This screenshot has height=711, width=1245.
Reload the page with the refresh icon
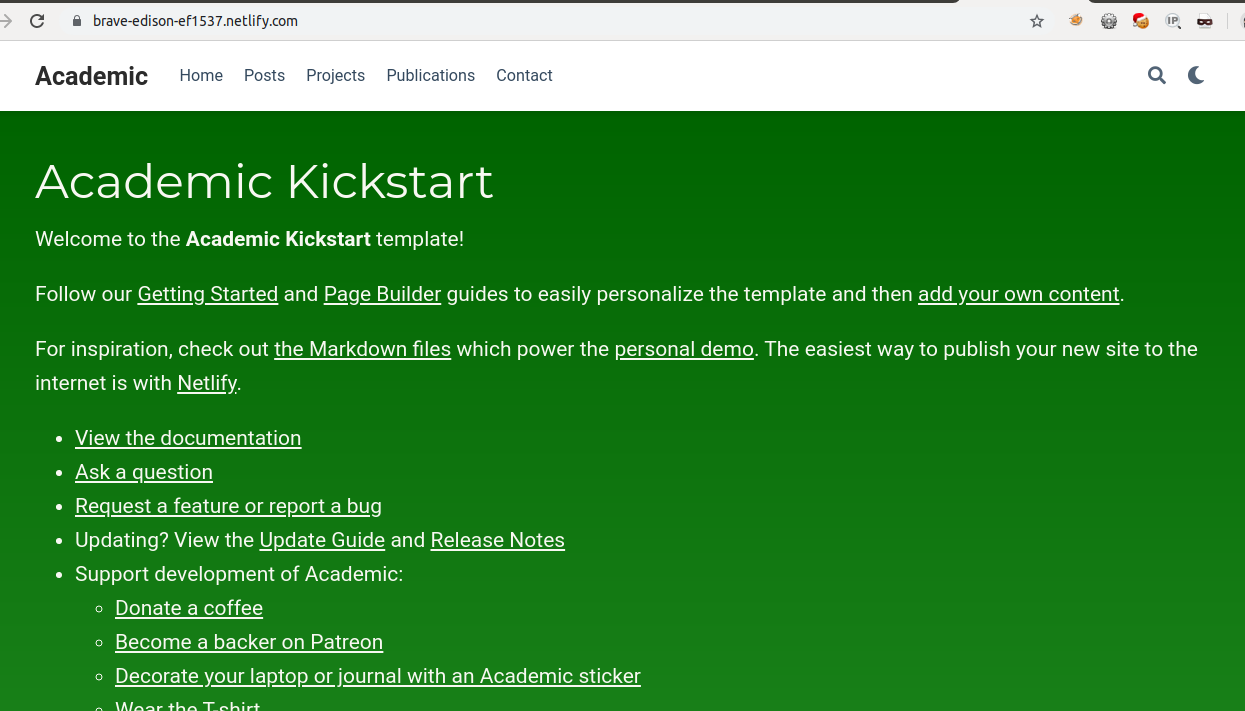37,21
